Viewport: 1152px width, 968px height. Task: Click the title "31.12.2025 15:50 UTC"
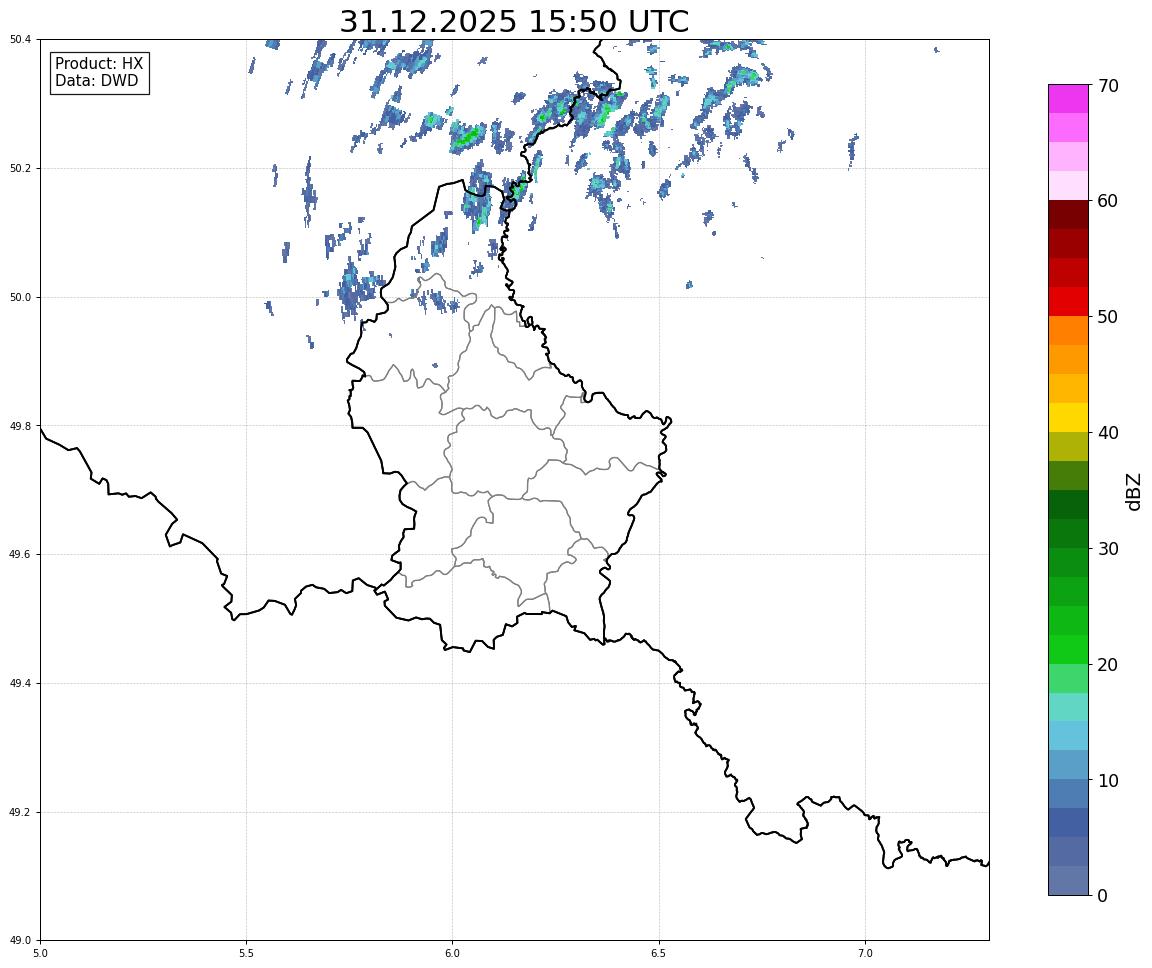514,21
